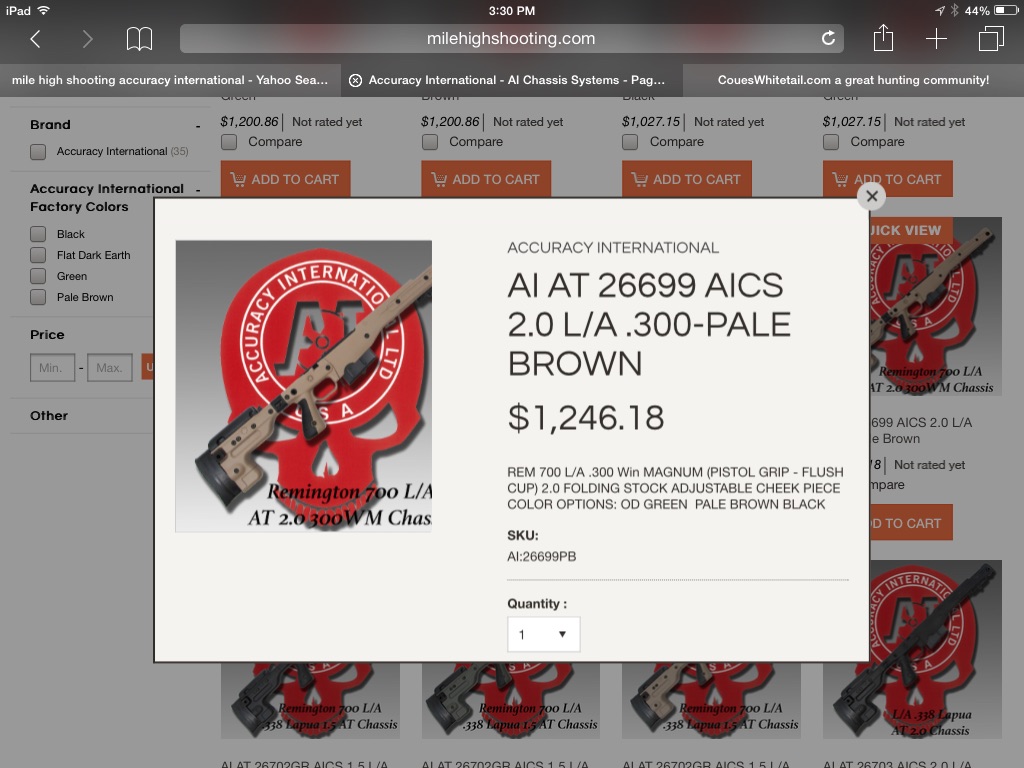Add a new Safari tab with plus icon
The width and height of the screenshot is (1024, 768).
[936, 39]
